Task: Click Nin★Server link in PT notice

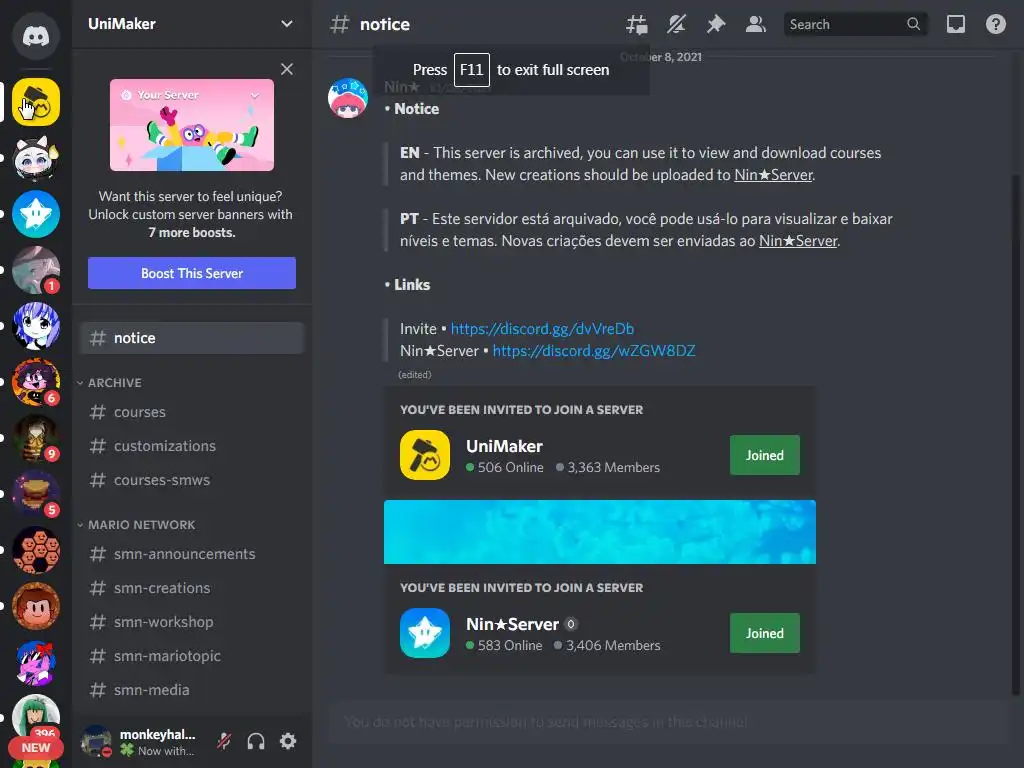Action: [x=798, y=241]
